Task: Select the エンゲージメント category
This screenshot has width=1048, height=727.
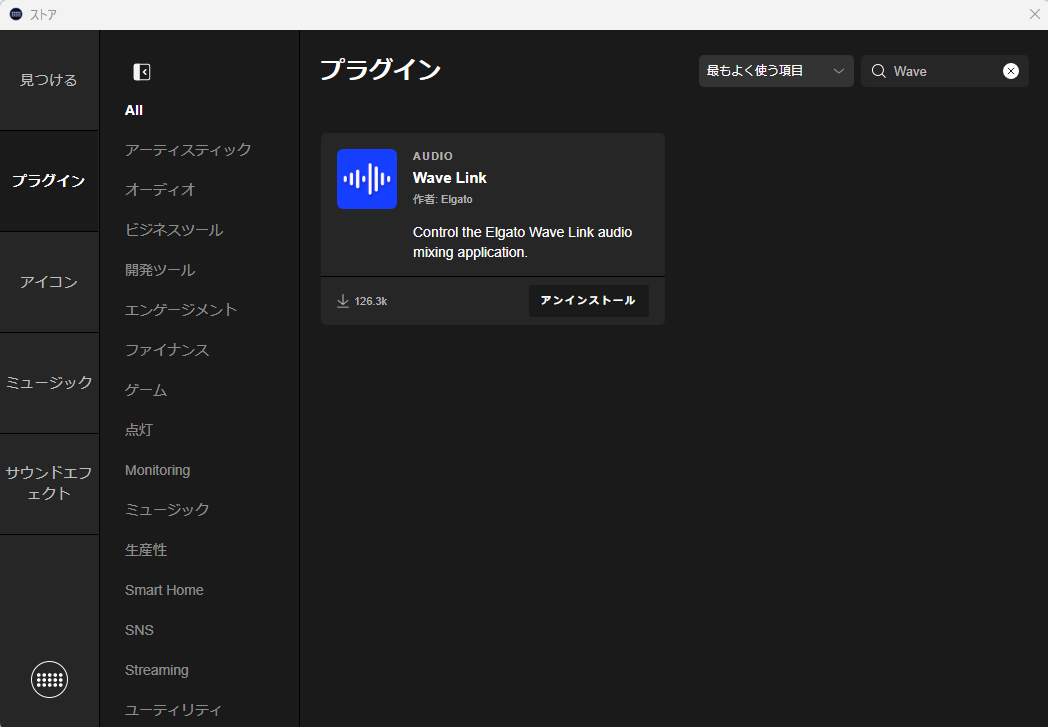Action: [180, 310]
